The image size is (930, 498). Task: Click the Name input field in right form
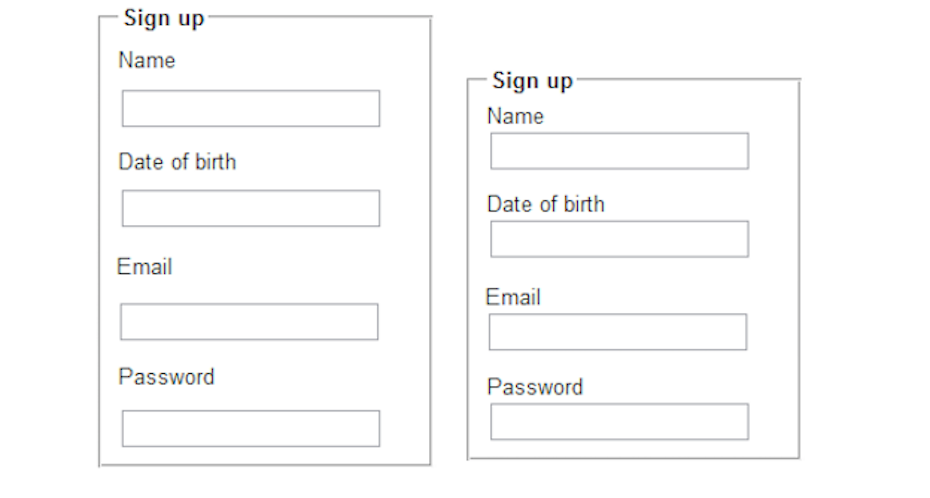click(x=619, y=152)
